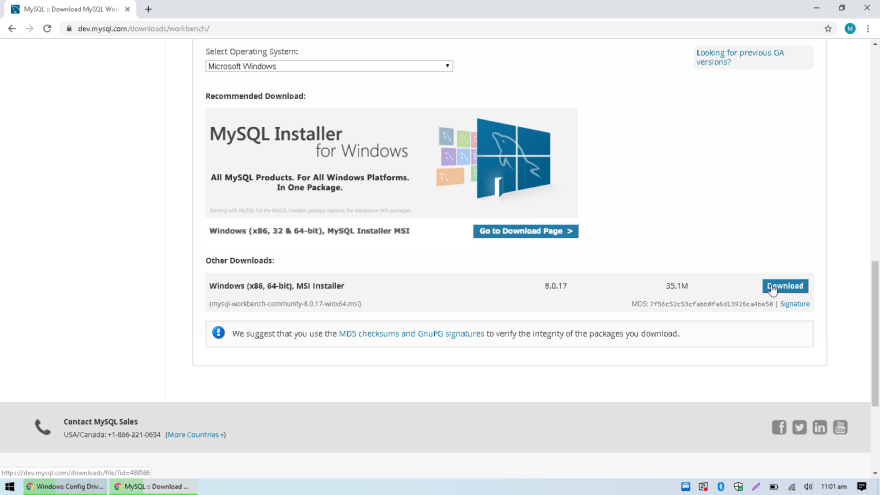The width and height of the screenshot is (880, 495).
Task: Open the Windows Start menu
Action: [x=10, y=487]
